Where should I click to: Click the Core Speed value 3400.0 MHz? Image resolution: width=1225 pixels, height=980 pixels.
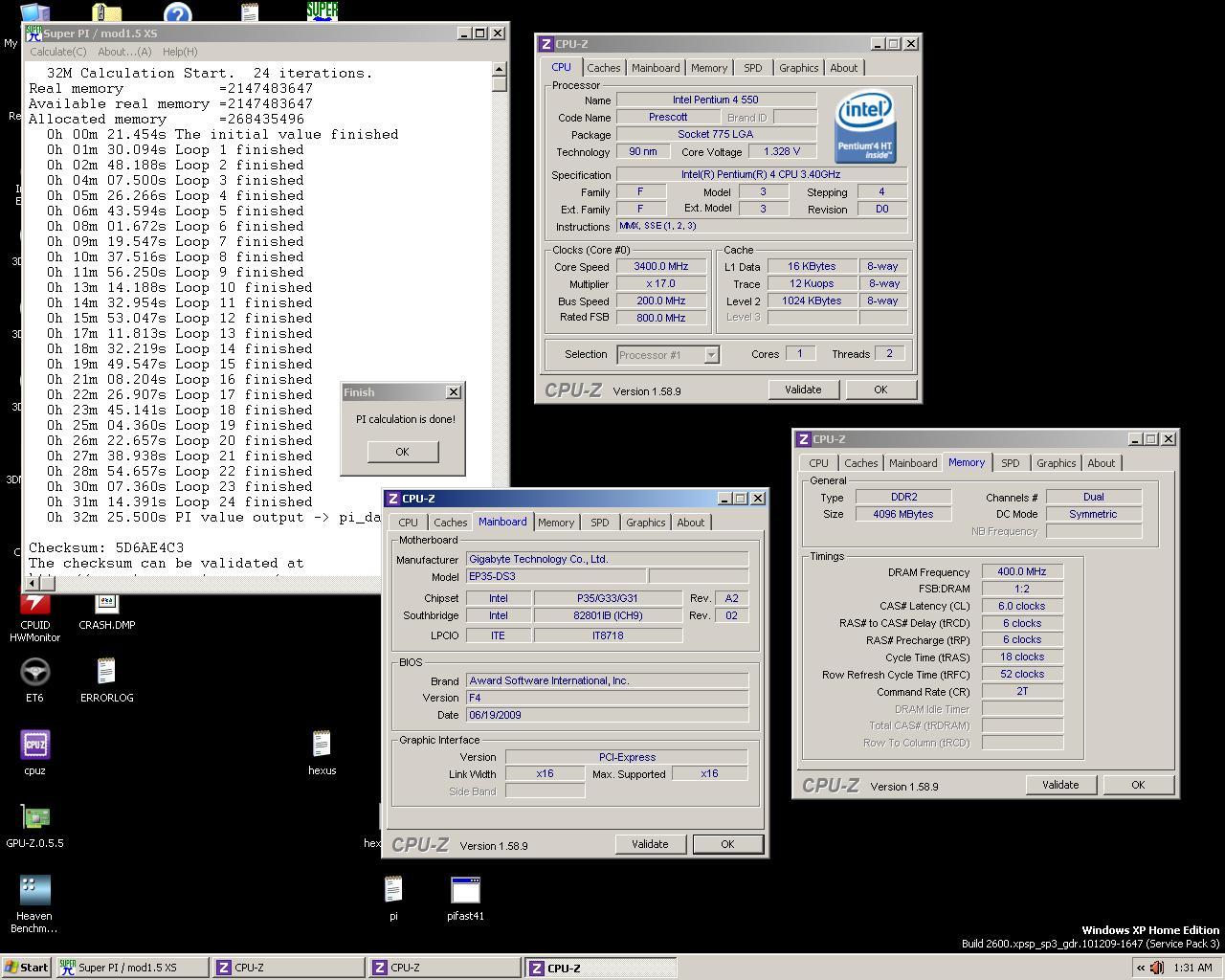click(x=661, y=267)
